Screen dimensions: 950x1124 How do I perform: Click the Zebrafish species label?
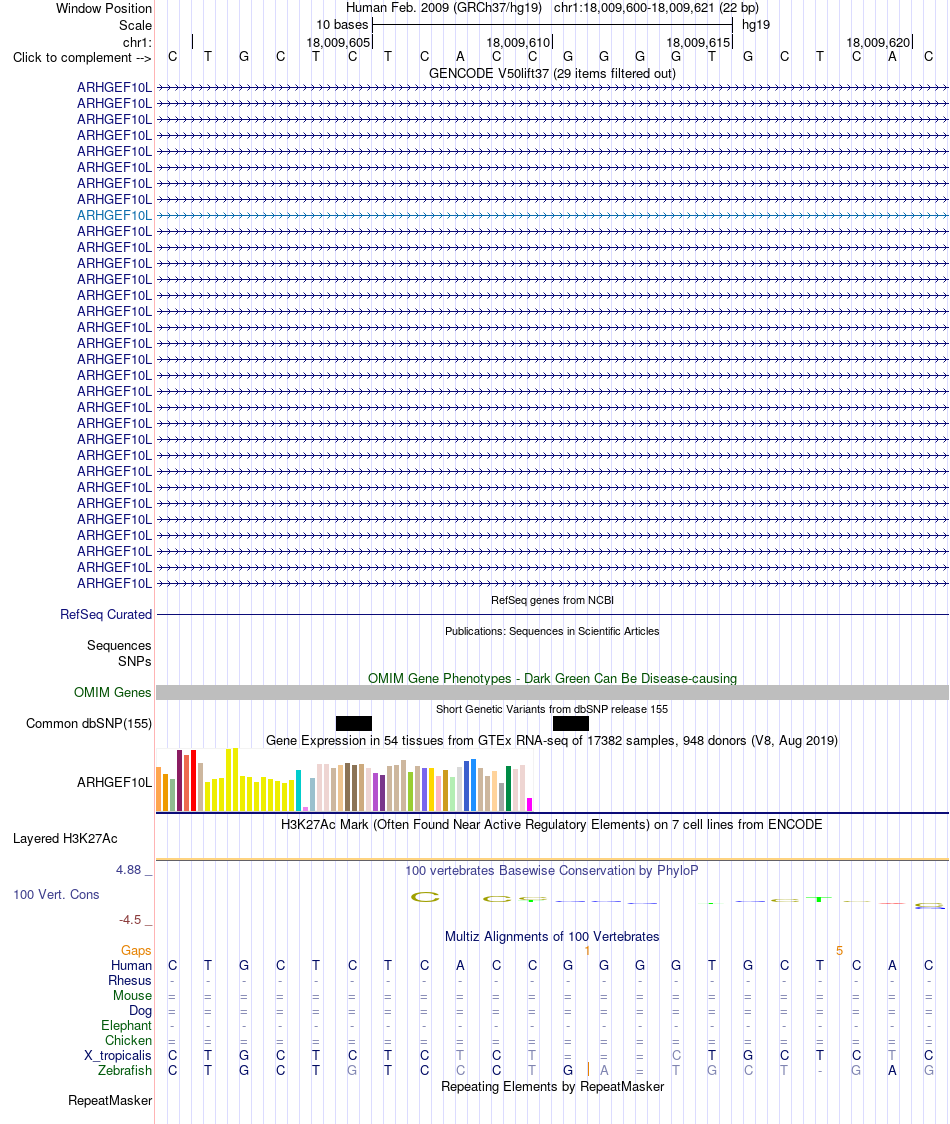(125, 1070)
